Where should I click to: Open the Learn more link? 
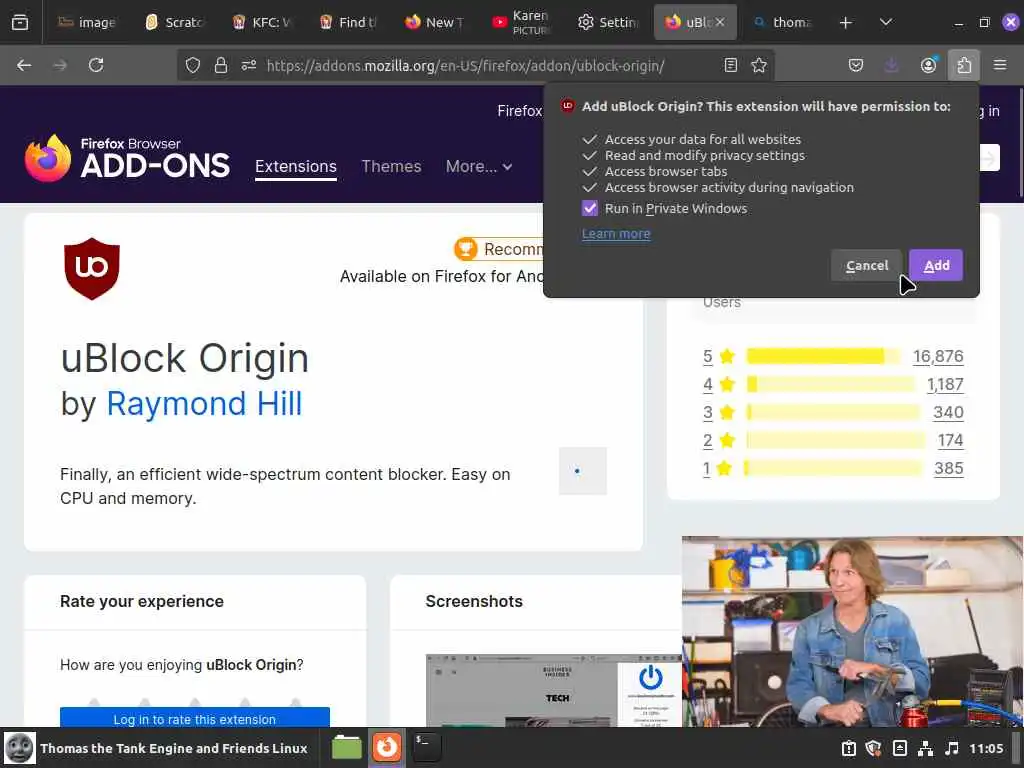tap(616, 234)
